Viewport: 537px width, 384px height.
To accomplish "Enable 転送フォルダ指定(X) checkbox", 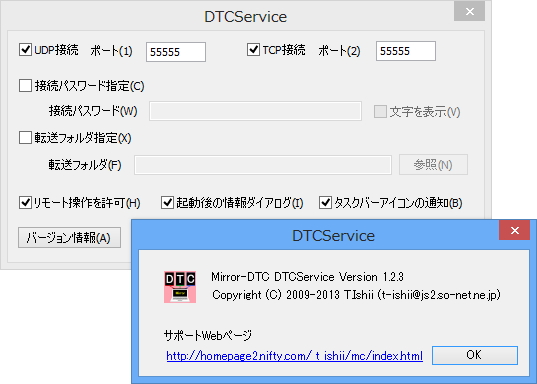I will click(25, 138).
